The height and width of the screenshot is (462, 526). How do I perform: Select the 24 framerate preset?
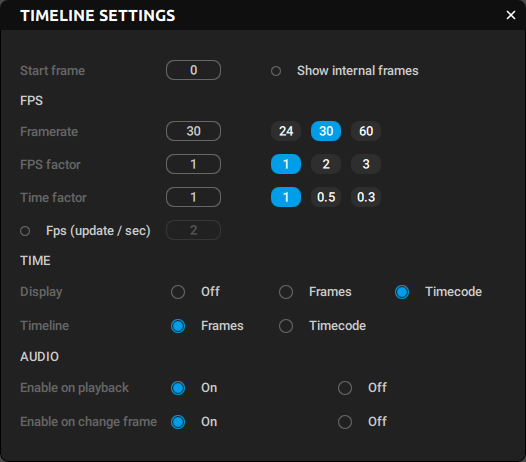286,131
